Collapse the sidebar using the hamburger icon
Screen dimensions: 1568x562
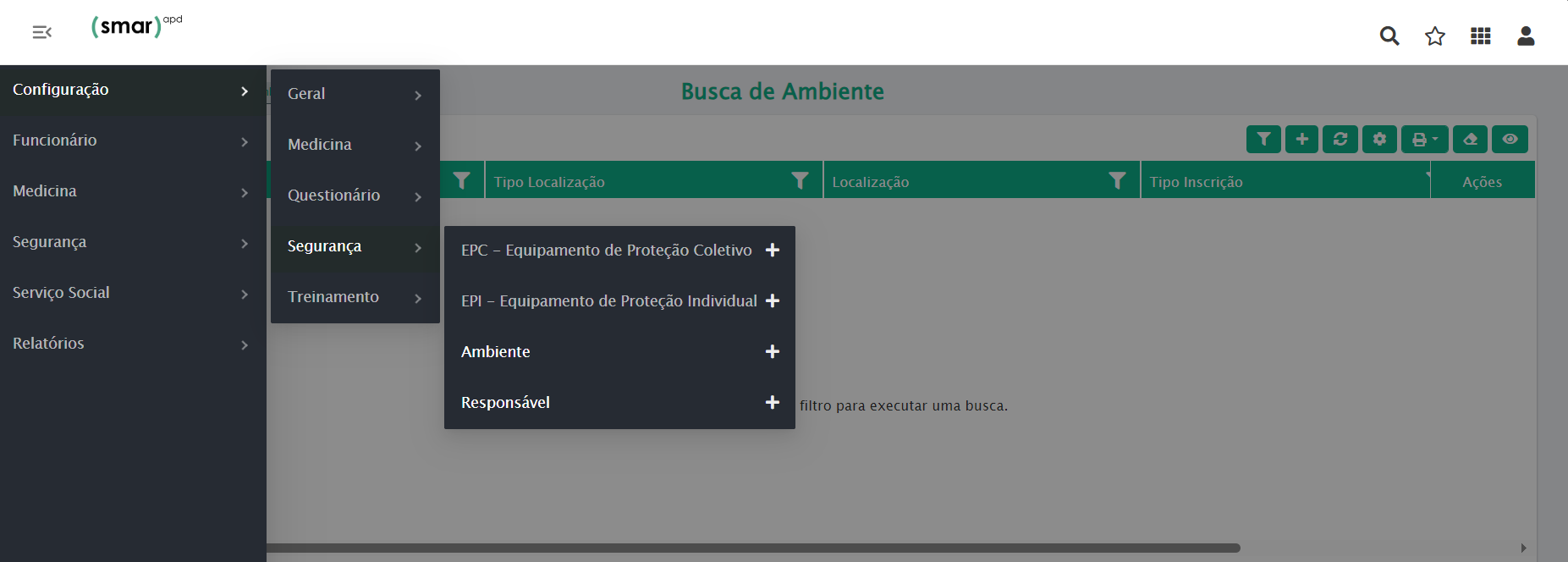41,32
